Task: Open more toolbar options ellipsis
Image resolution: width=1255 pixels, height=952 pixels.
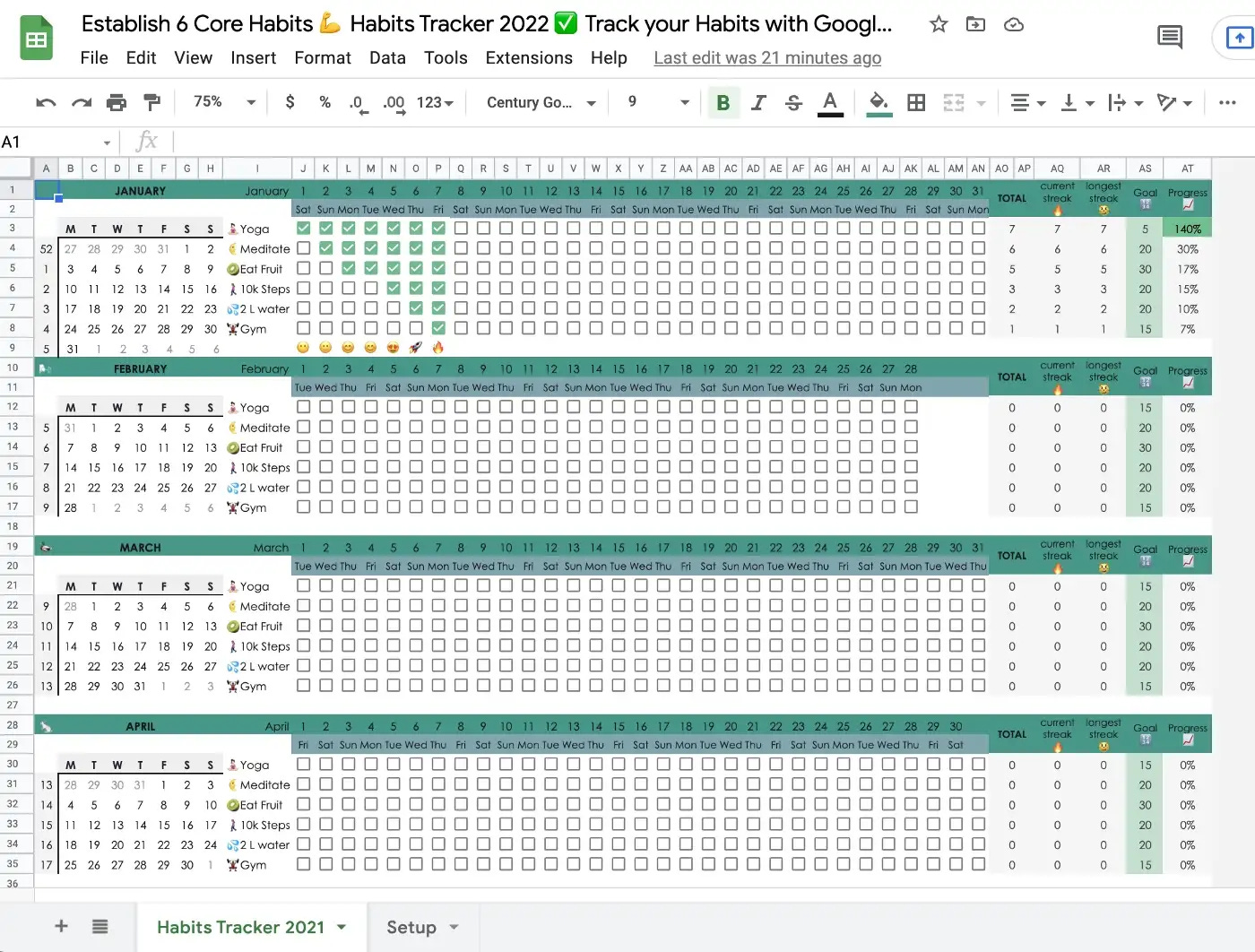Action: click(x=1227, y=103)
